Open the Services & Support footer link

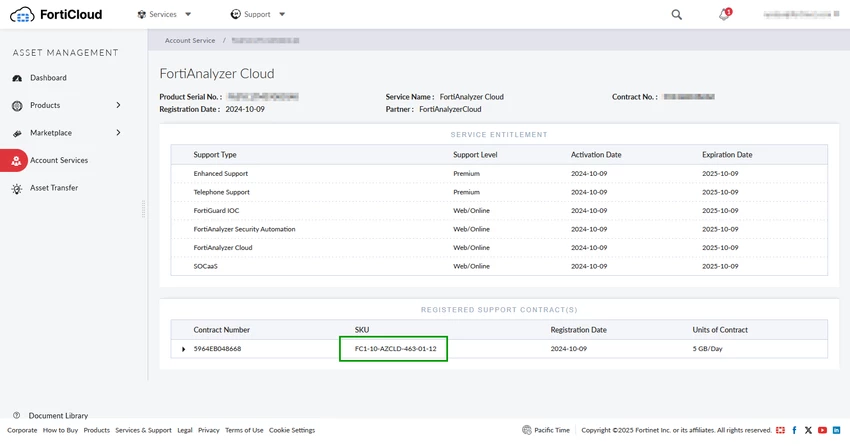[x=143, y=430]
